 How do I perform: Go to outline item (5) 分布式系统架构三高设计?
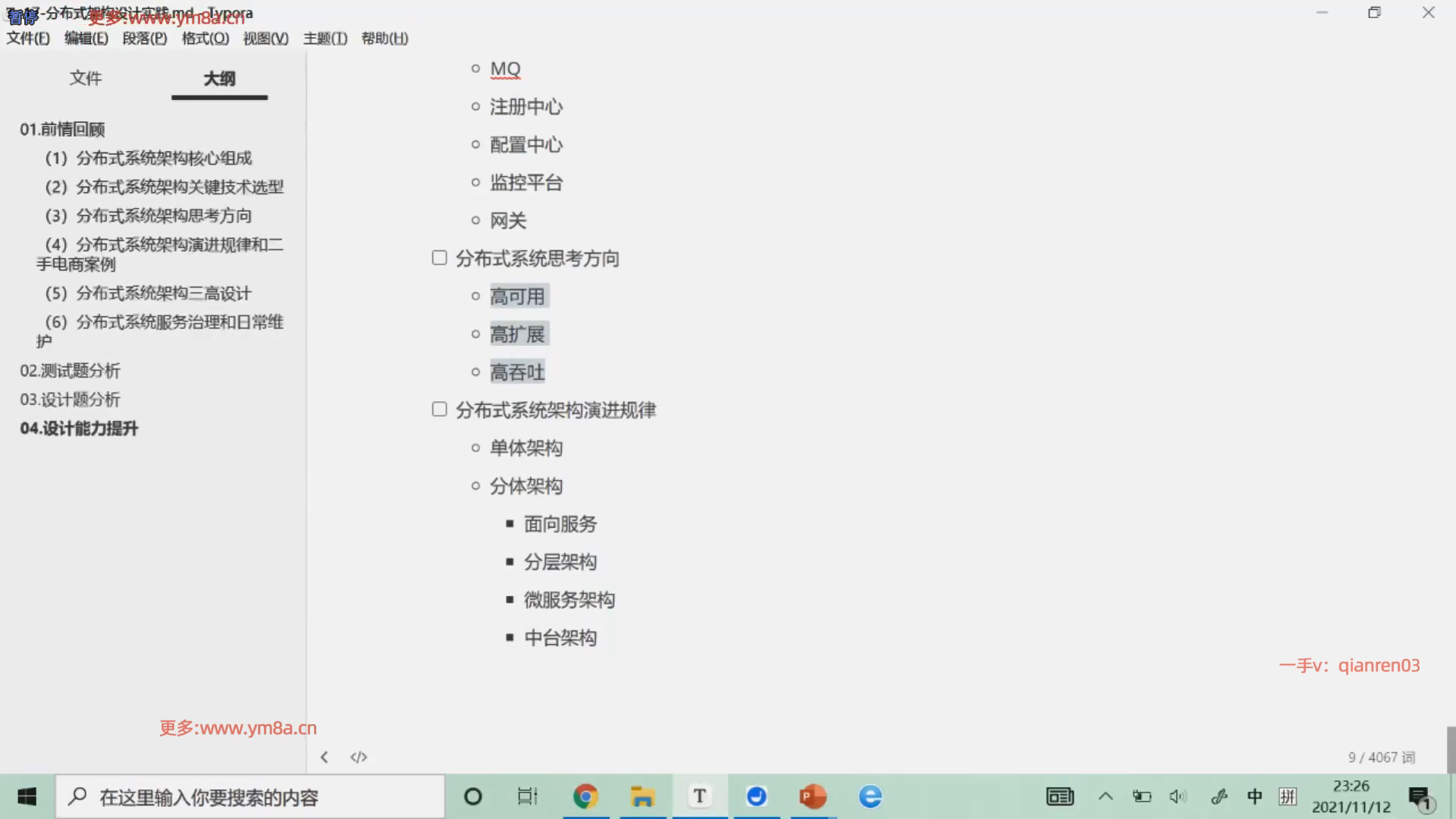coord(148,293)
